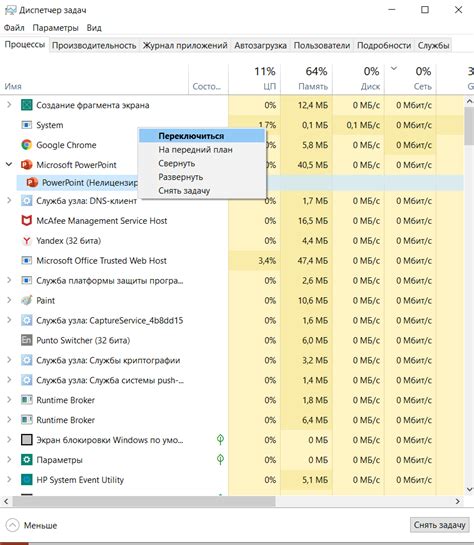Expand the Службы криптографии group
This screenshot has height=545, width=474.
coord(9,360)
